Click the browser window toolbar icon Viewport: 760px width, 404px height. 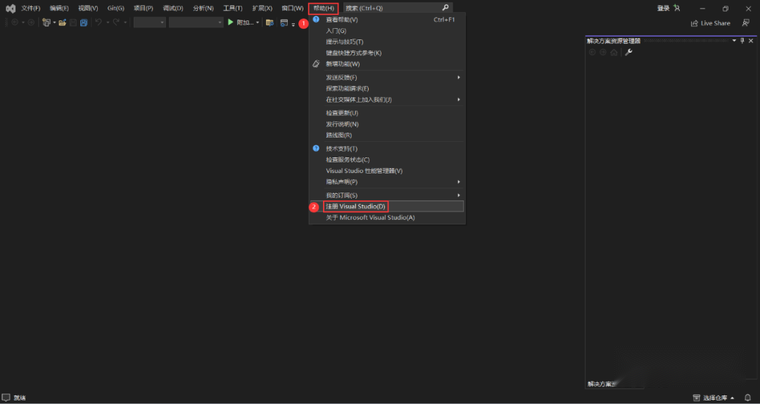coord(285,23)
